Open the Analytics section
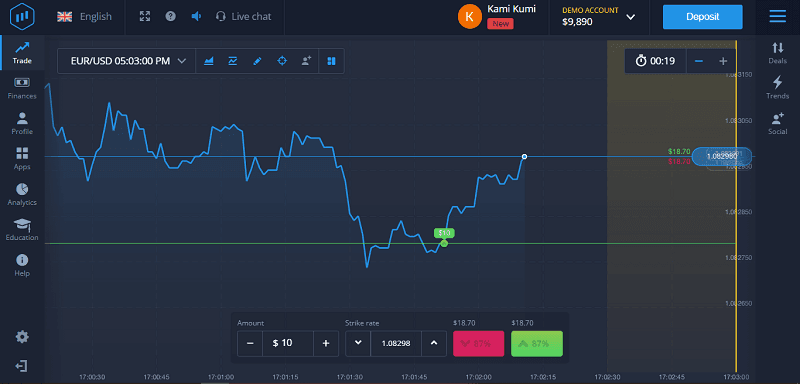Image resolution: width=800 pixels, height=384 pixels. [x=22, y=194]
